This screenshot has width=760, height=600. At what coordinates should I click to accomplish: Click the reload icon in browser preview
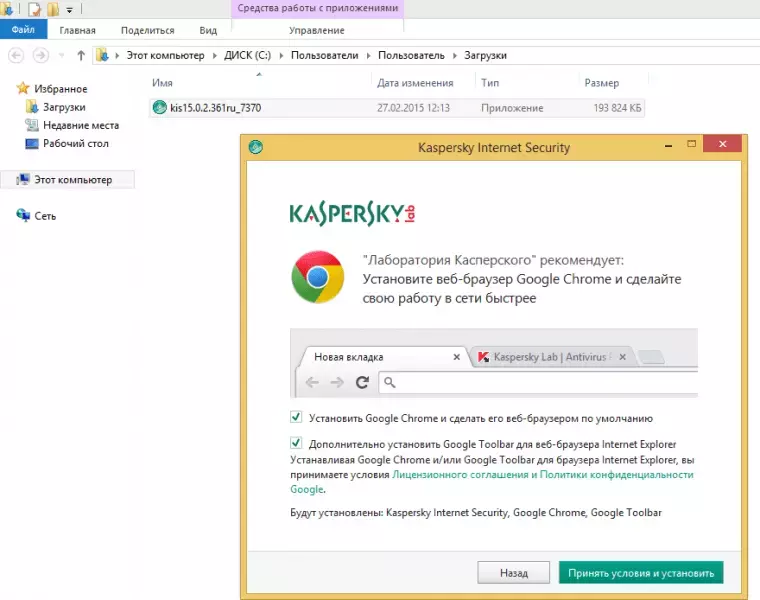pos(362,382)
